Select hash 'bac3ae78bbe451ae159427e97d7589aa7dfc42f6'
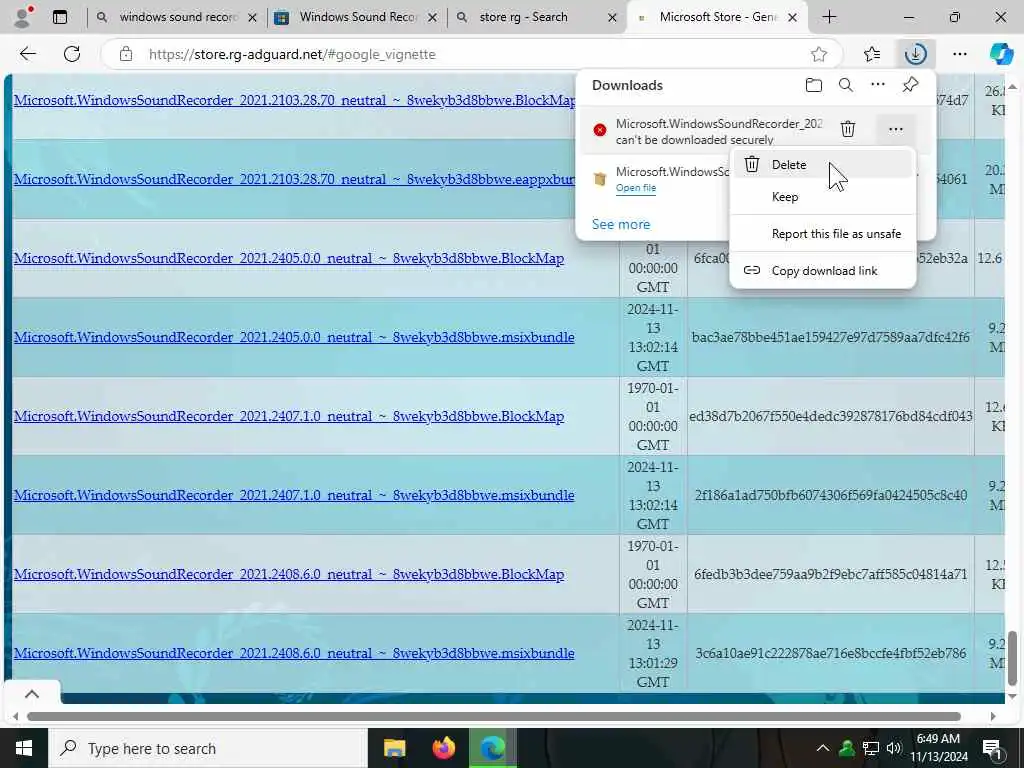 tap(831, 338)
